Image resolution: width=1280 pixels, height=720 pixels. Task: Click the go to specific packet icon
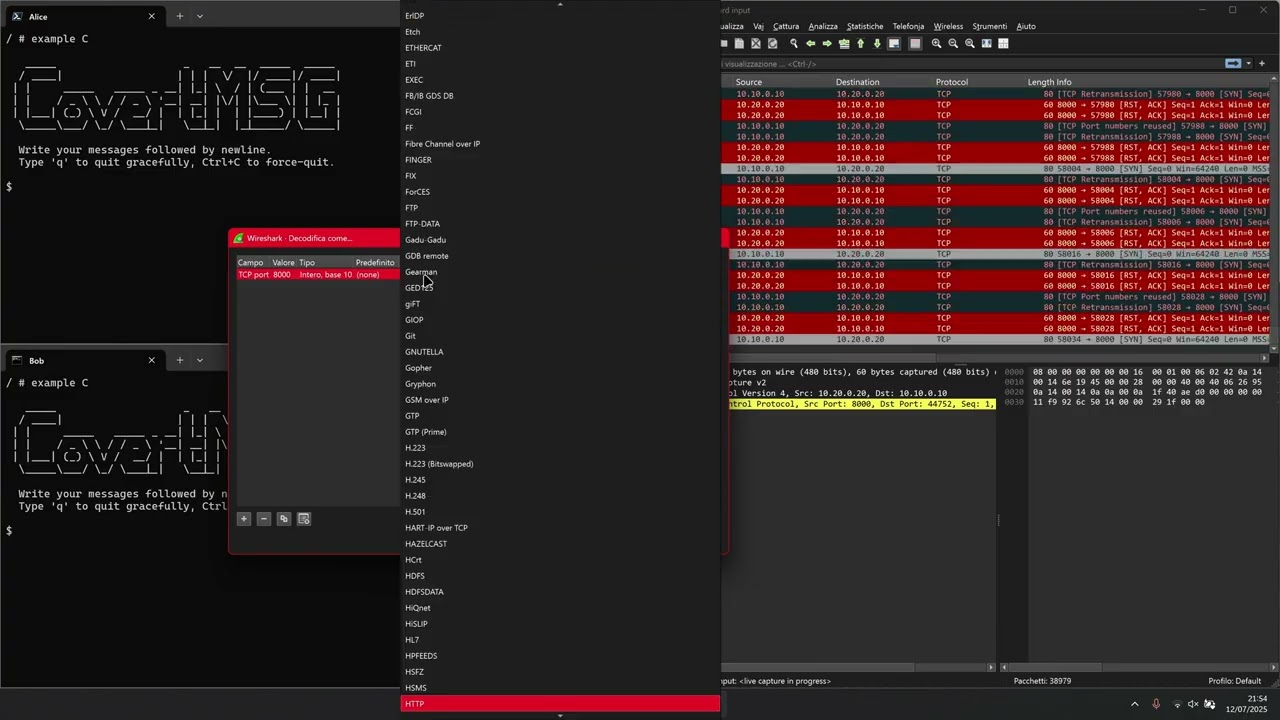pos(844,44)
